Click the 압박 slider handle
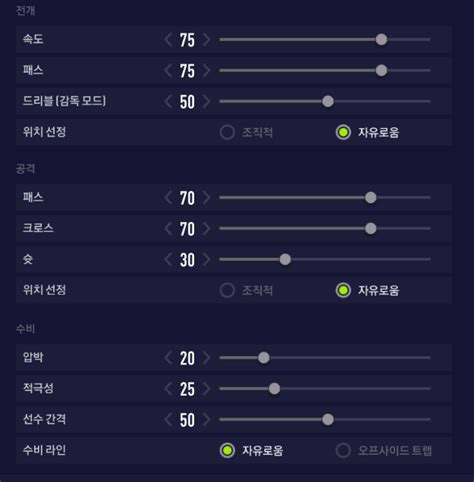This screenshot has height=482, width=474. 264,358
